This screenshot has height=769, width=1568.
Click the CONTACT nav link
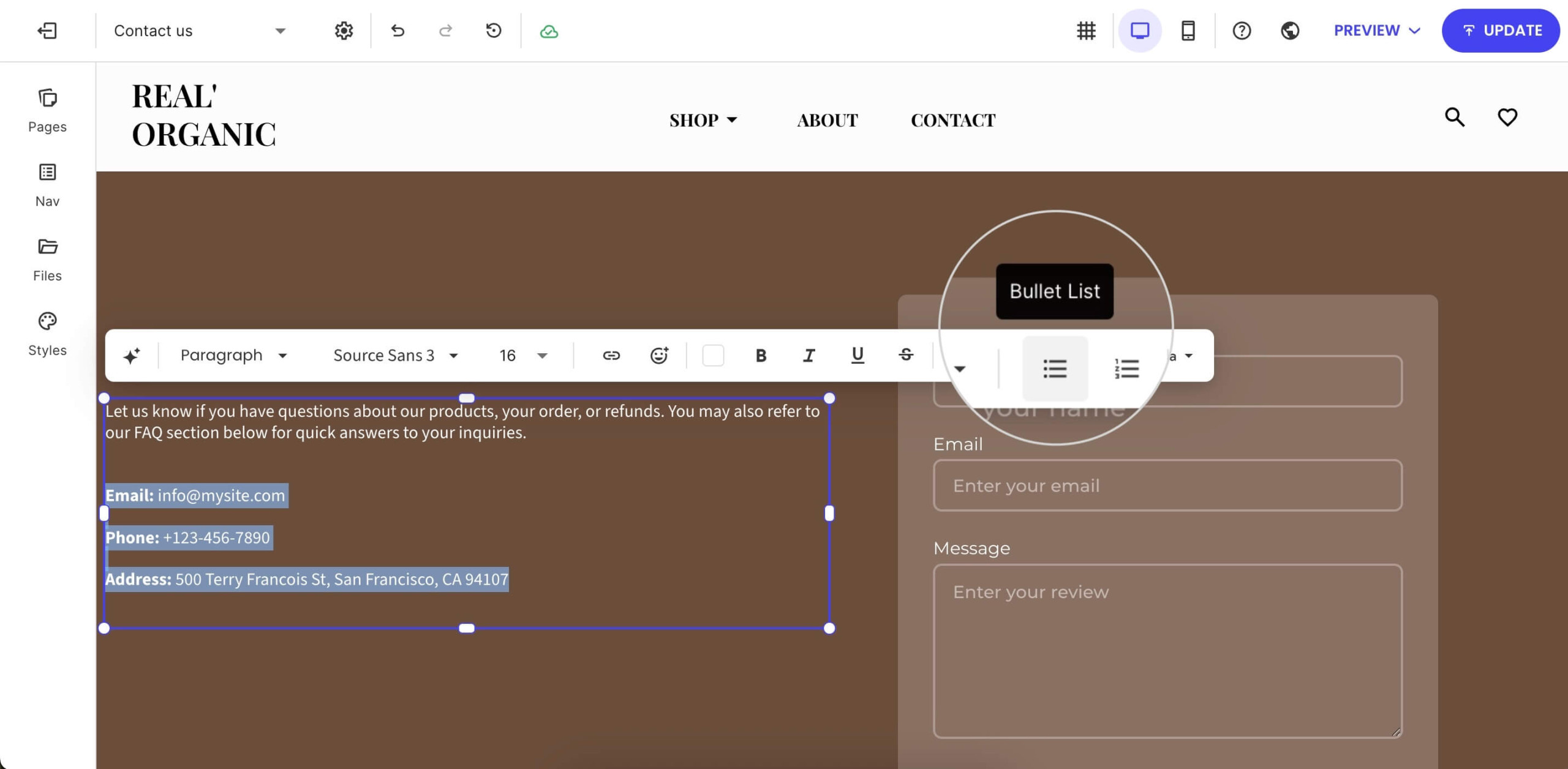point(953,120)
